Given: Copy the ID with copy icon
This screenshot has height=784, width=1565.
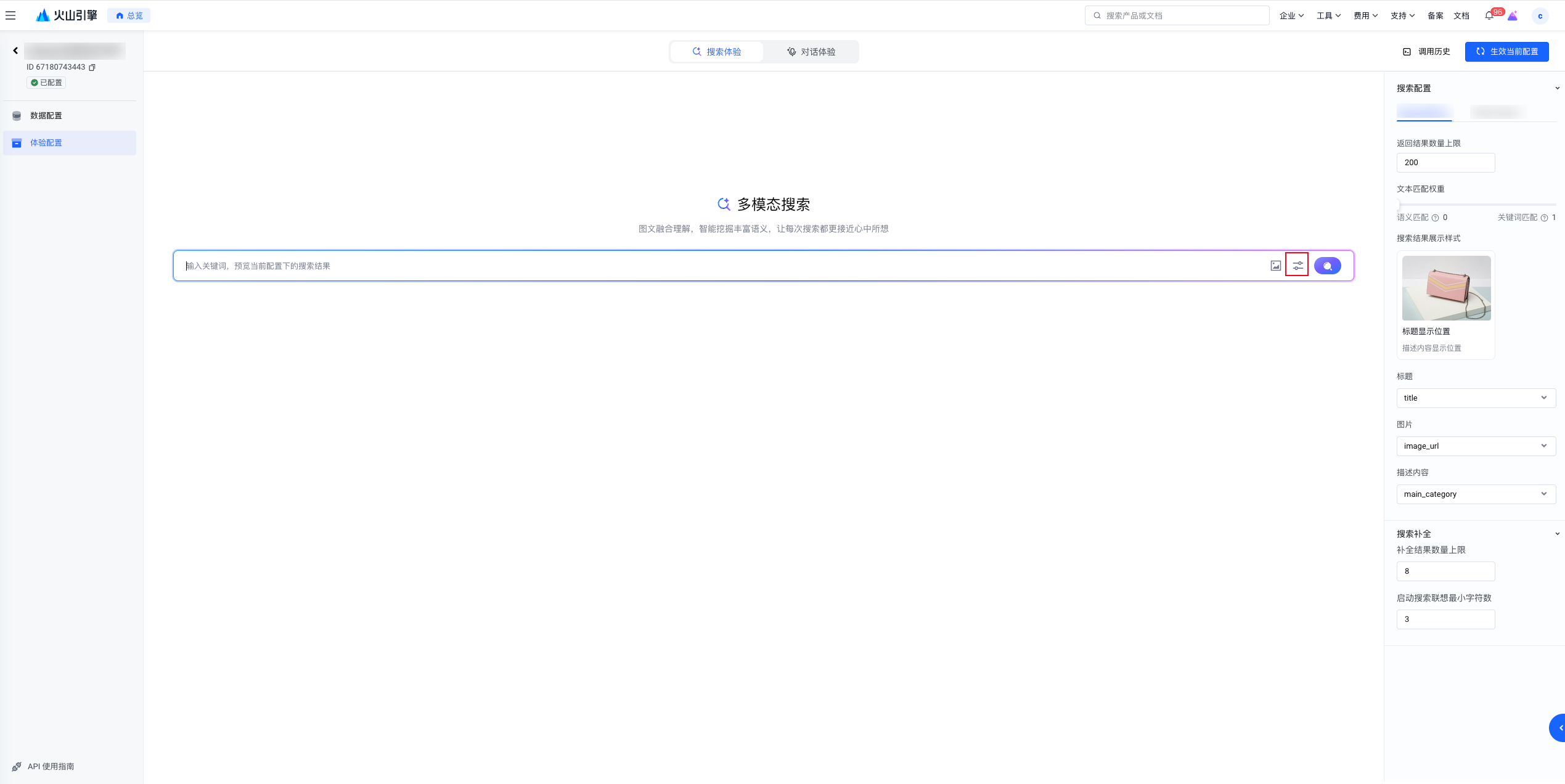Looking at the screenshot, I should (92, 67).
